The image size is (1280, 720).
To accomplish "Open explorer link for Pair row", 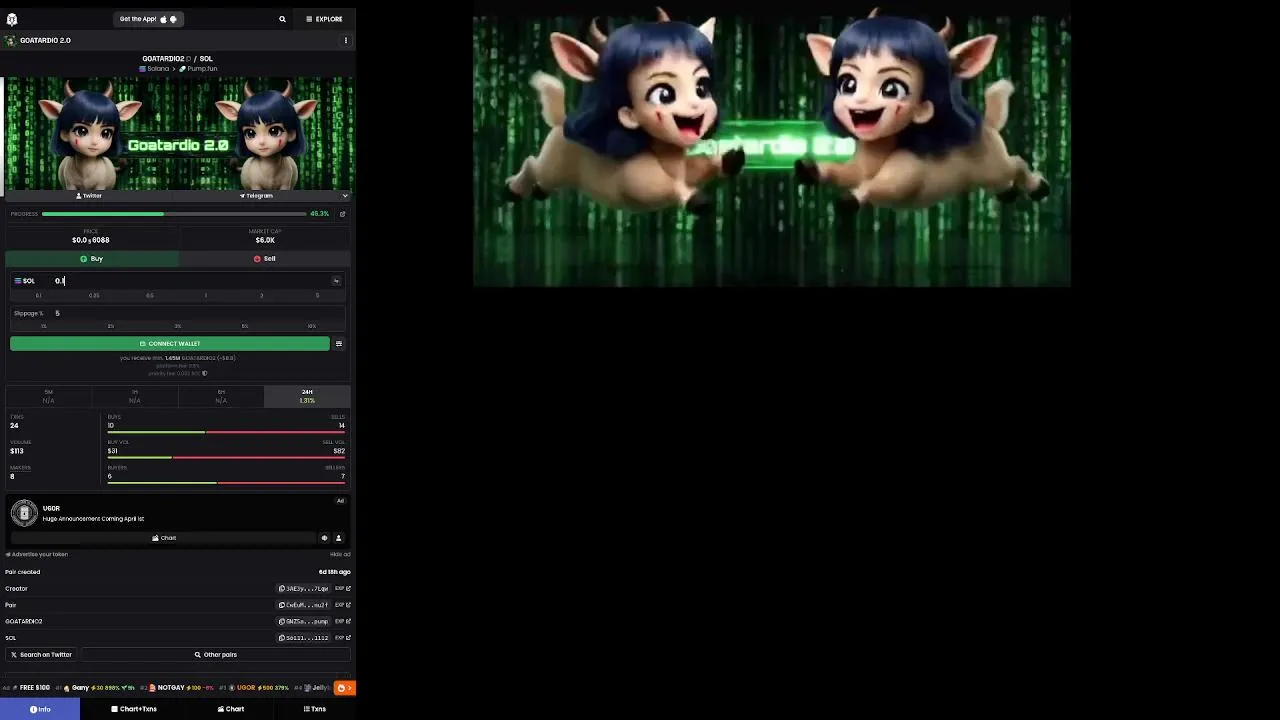I will click(x=343, y=605).
